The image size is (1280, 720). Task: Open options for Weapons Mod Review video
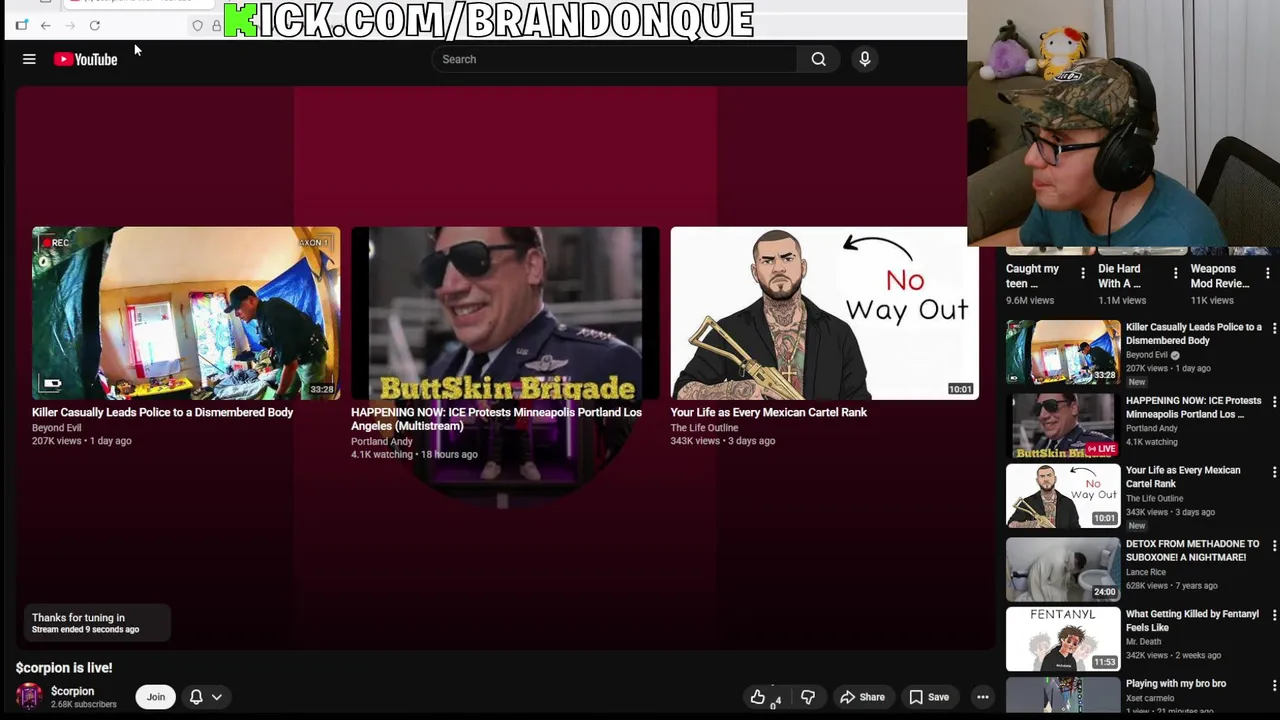tap(1268, 273)
